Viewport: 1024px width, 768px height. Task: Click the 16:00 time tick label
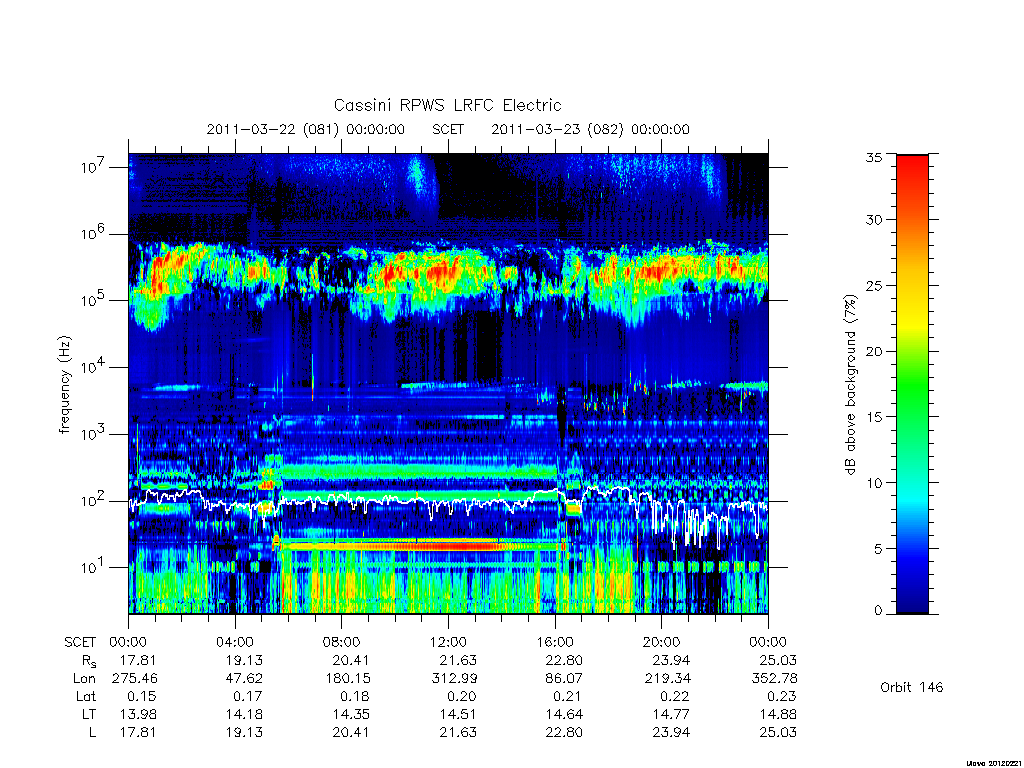(555, 642)
